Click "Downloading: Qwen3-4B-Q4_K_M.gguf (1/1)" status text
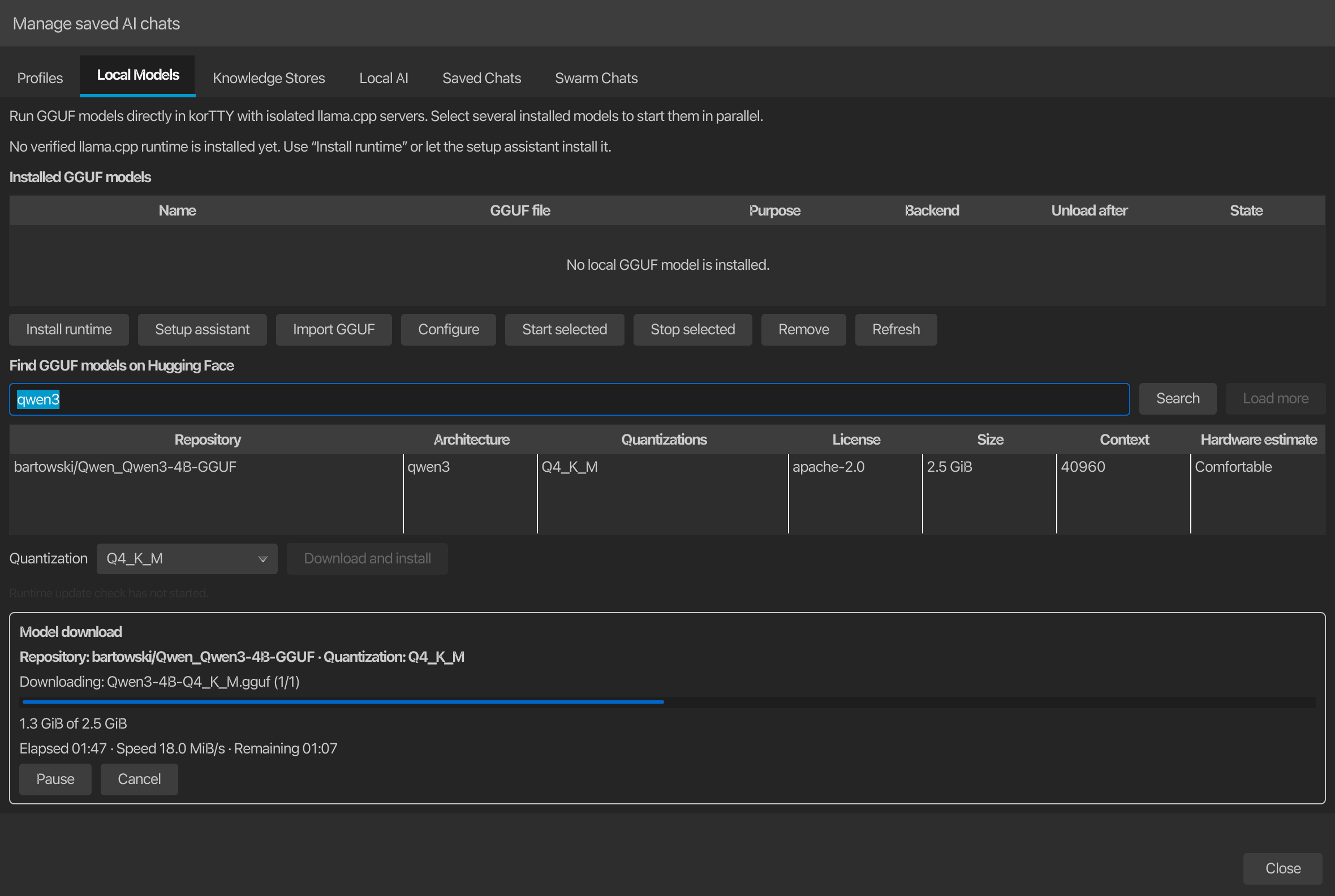 (x=160, y=682)
